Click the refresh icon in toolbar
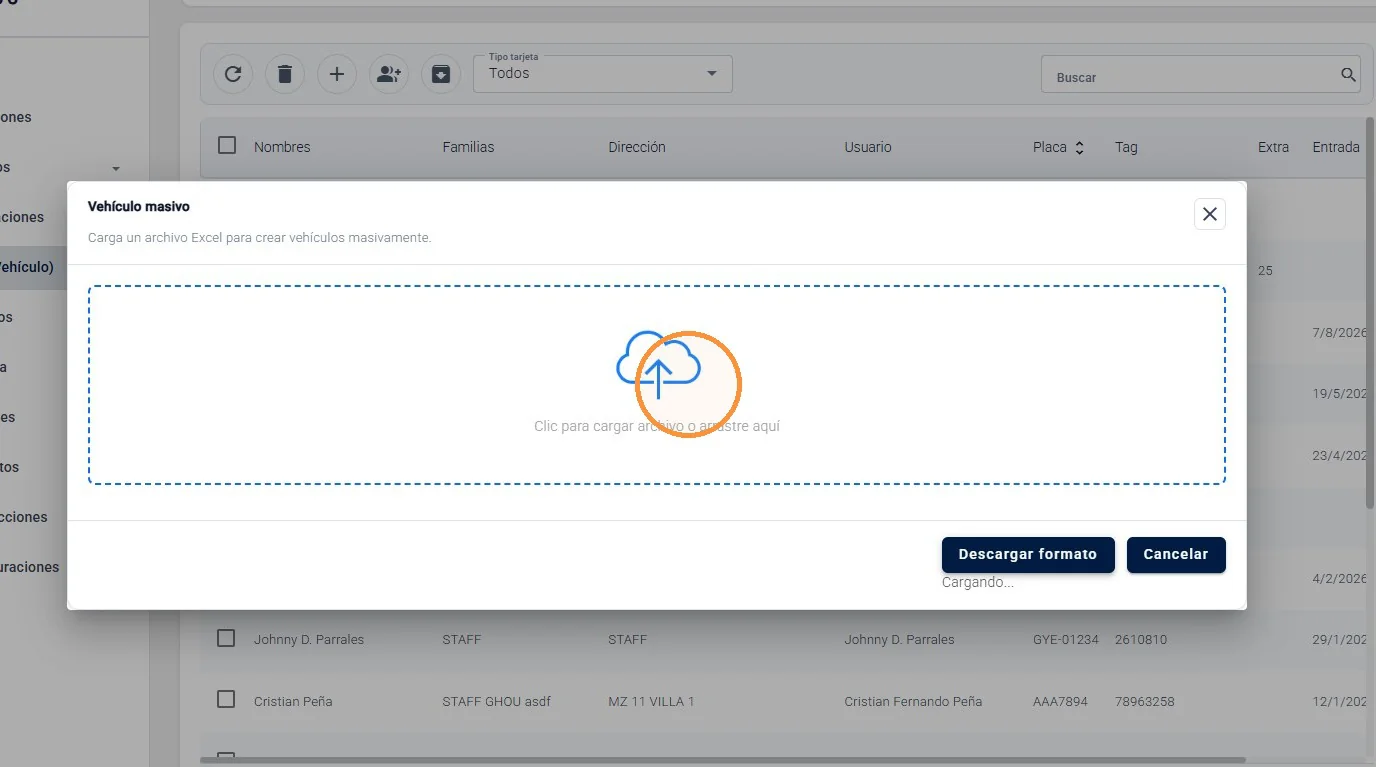1376x767 pixels. coord(233,74)
